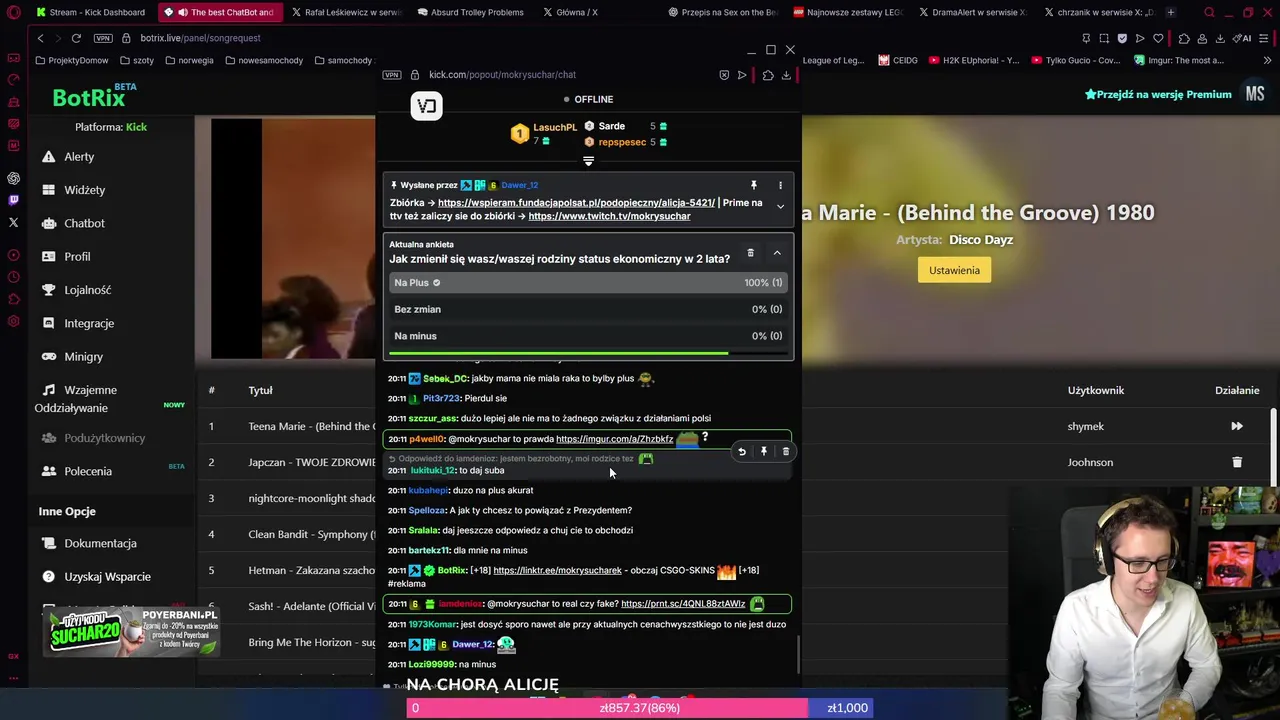Image resolution: width=1280 pixels, height=720 pixels.
Task: Click the AI button in toolbar
Action: click(x=1242, y=38)
